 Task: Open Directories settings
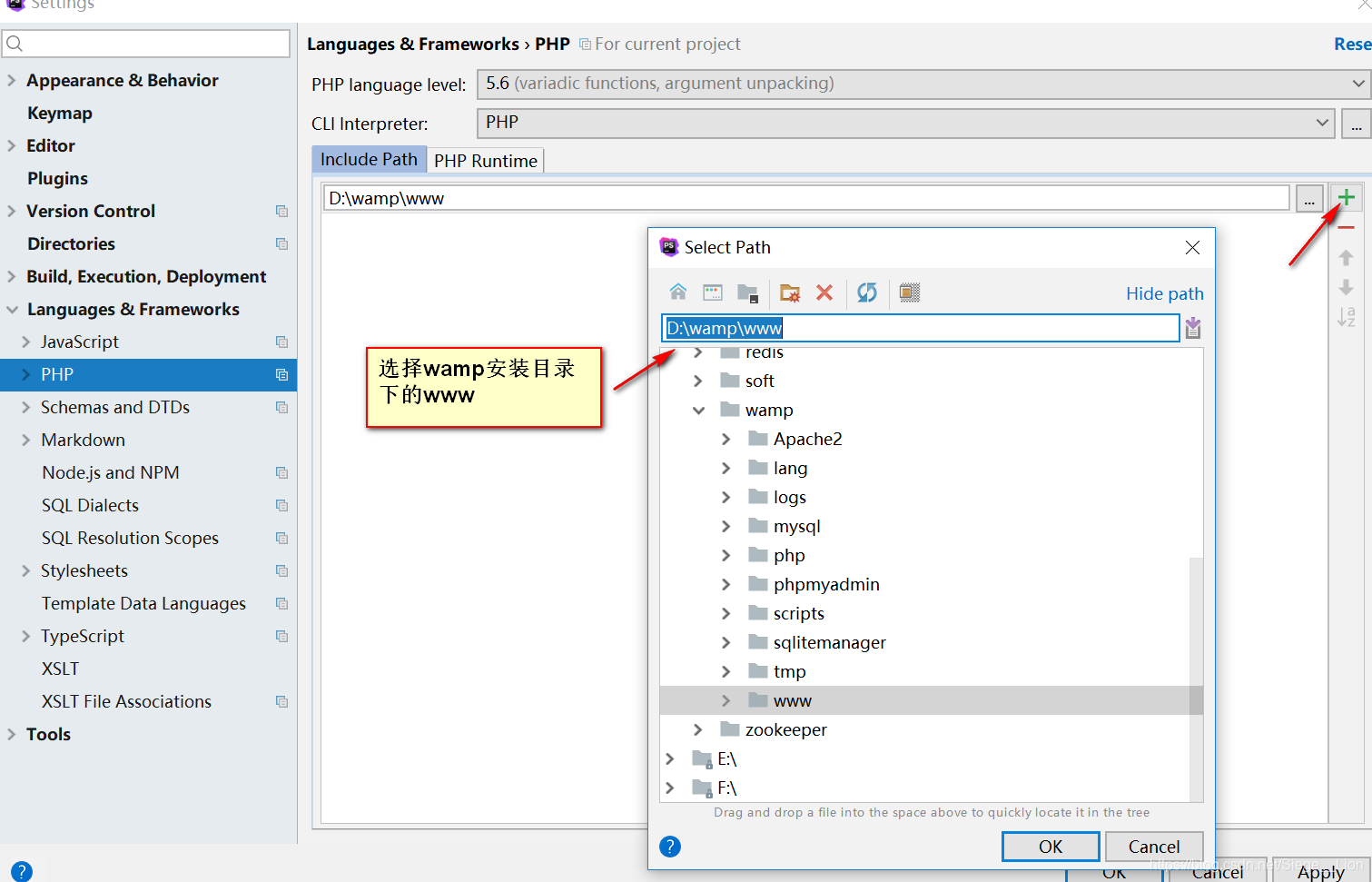pyautogui.click(x=71, y=243)
